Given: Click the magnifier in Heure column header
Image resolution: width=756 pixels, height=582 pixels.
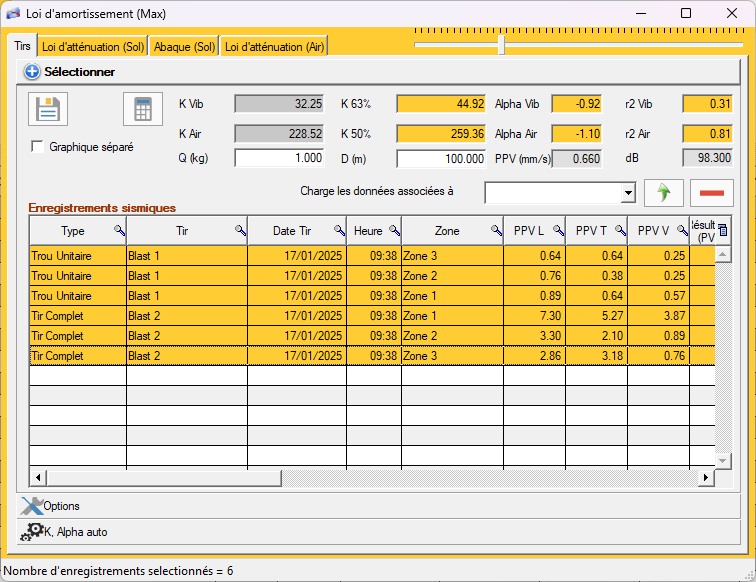Looking at the screenshot, I should click(394, 230).
